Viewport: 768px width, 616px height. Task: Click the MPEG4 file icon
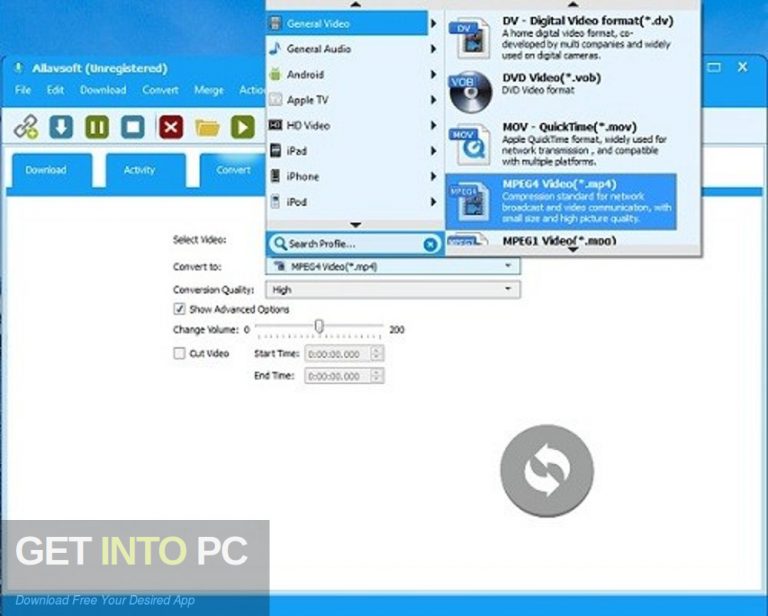pos(469,201)
